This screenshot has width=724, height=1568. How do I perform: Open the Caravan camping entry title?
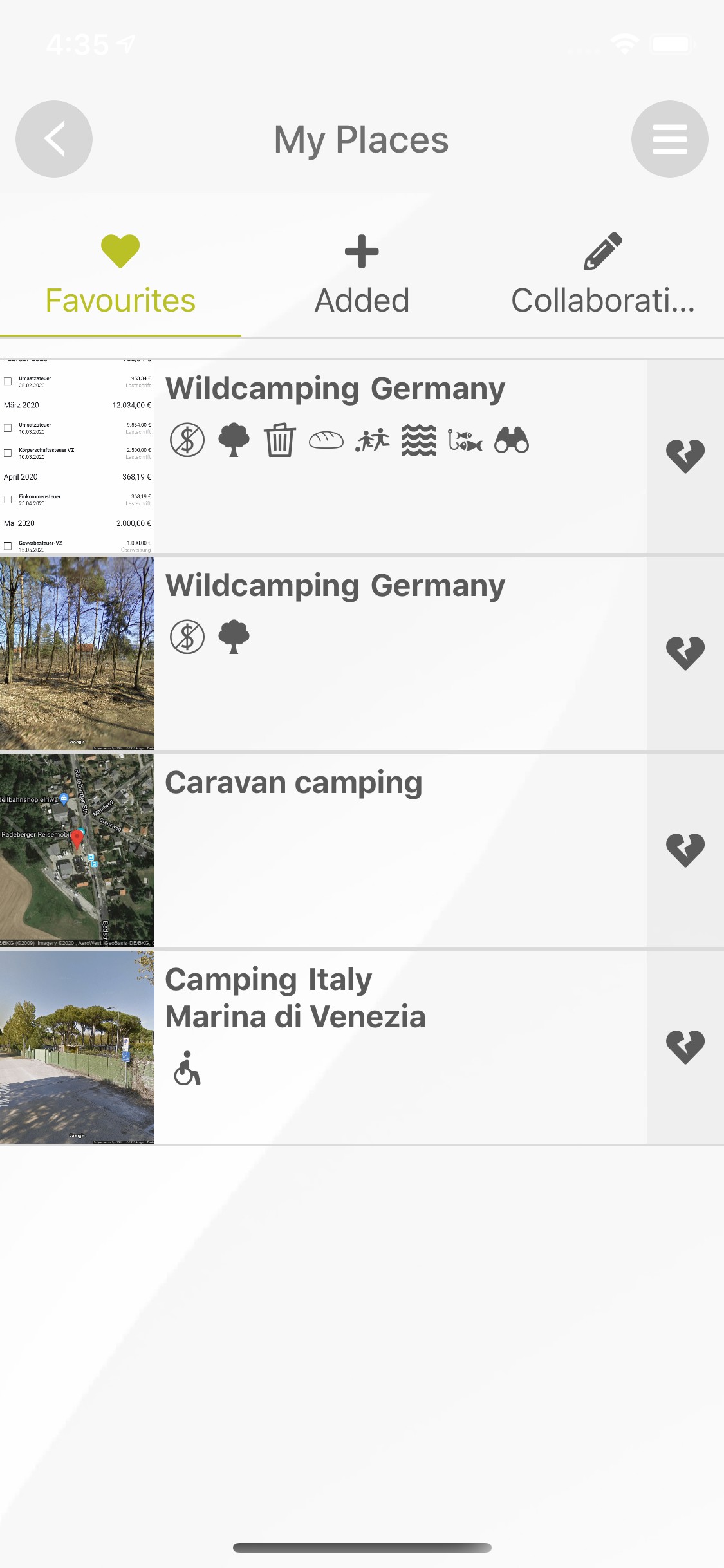(293, 783)
